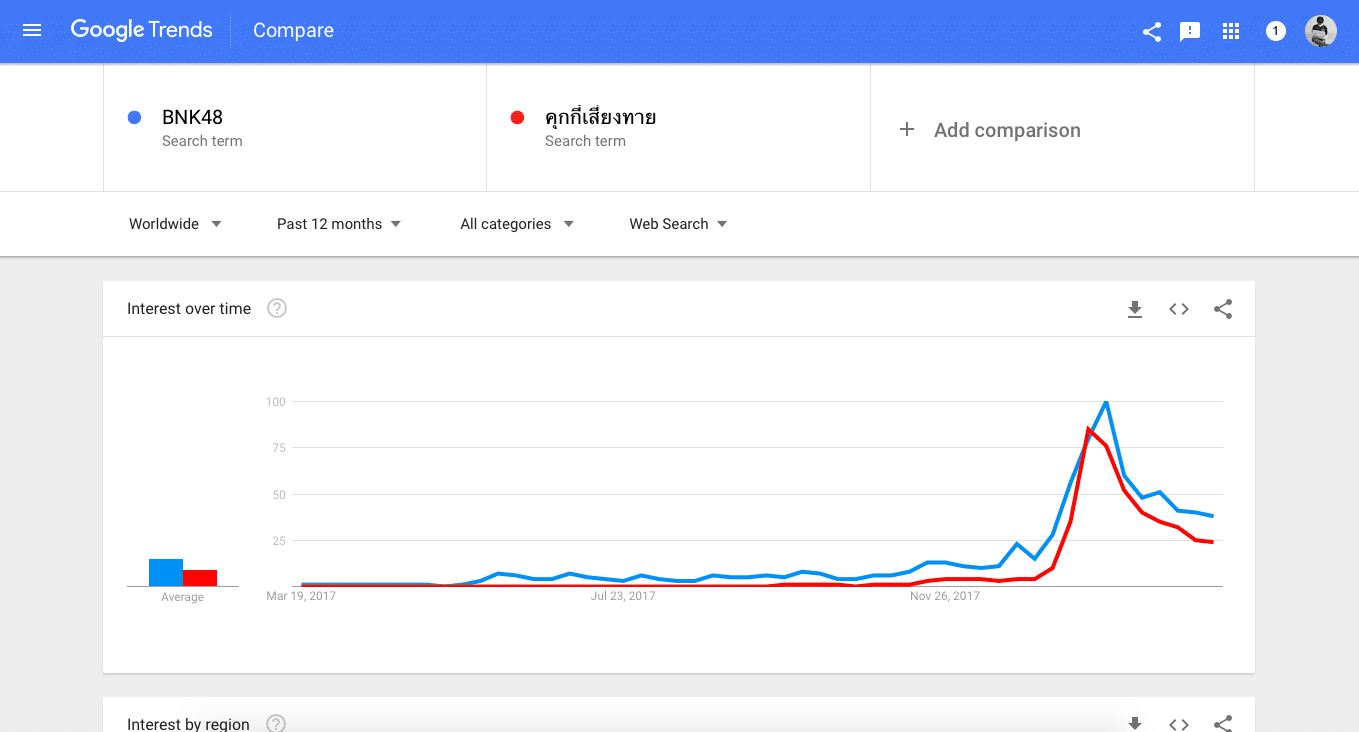This screenshot has width=1359, height=732.
Task: Download Interest over time data
Action: [x=1135, y=310]
